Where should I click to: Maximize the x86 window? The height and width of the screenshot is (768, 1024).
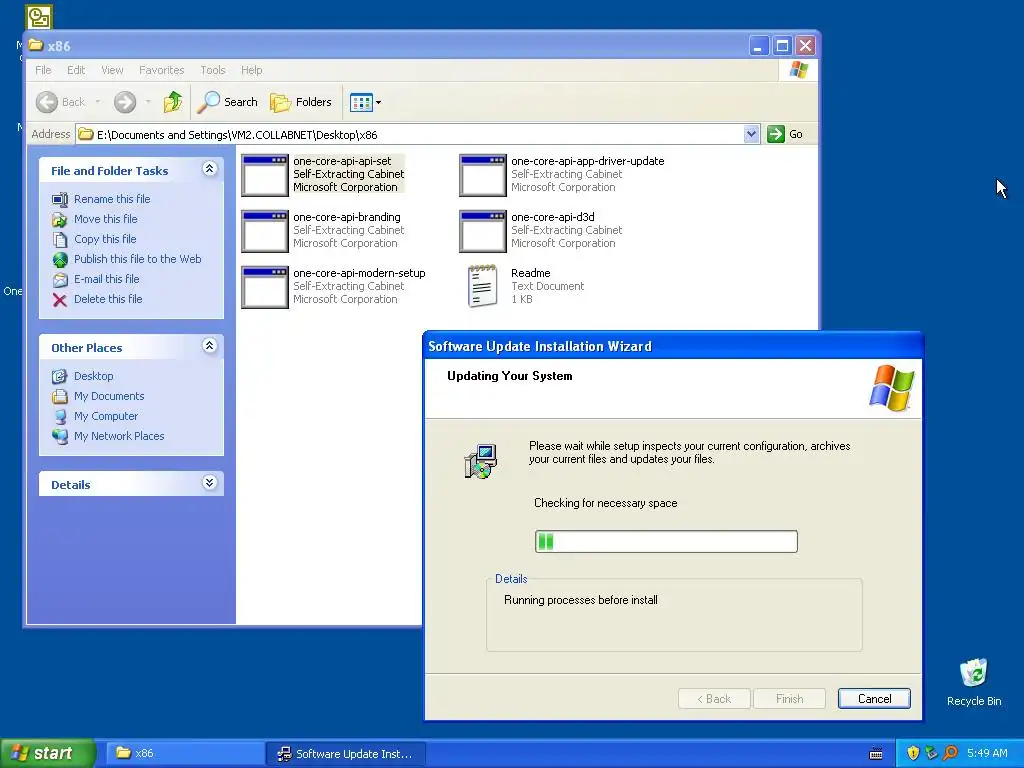[x=782, y=46]
